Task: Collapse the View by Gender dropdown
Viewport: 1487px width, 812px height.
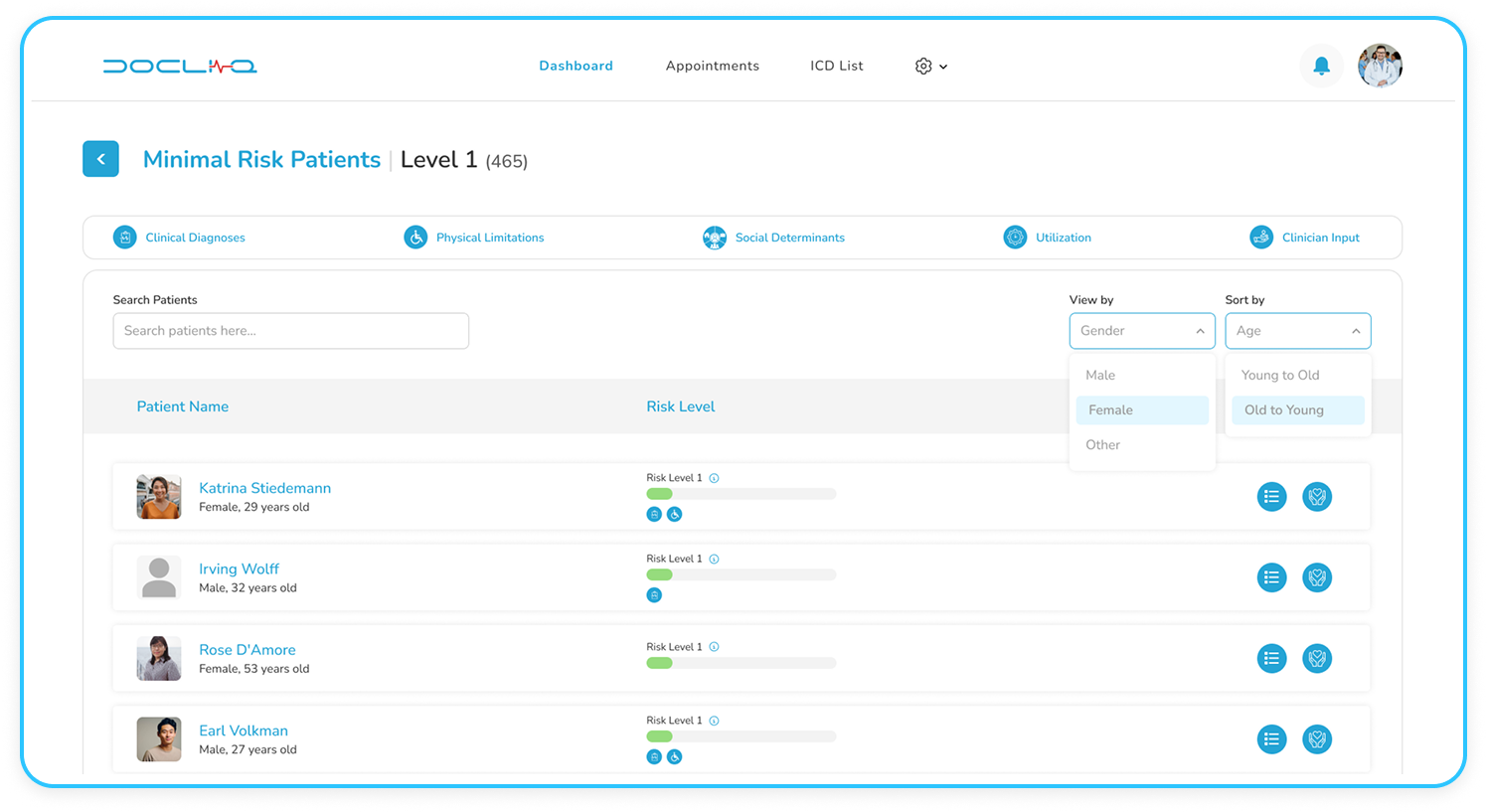Action: point(1200,330)
